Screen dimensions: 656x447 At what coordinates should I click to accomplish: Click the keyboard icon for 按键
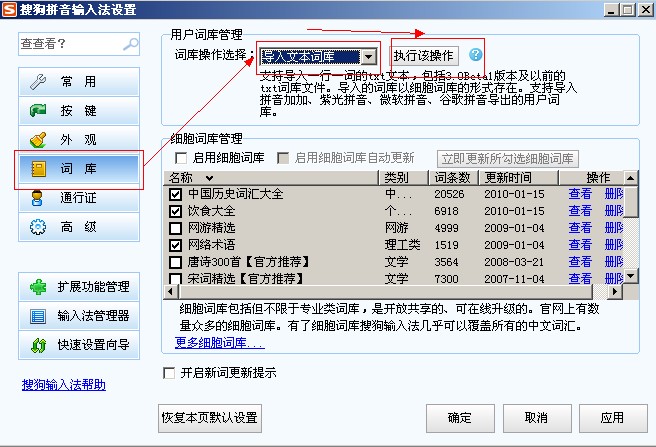(x=38, y=111)
